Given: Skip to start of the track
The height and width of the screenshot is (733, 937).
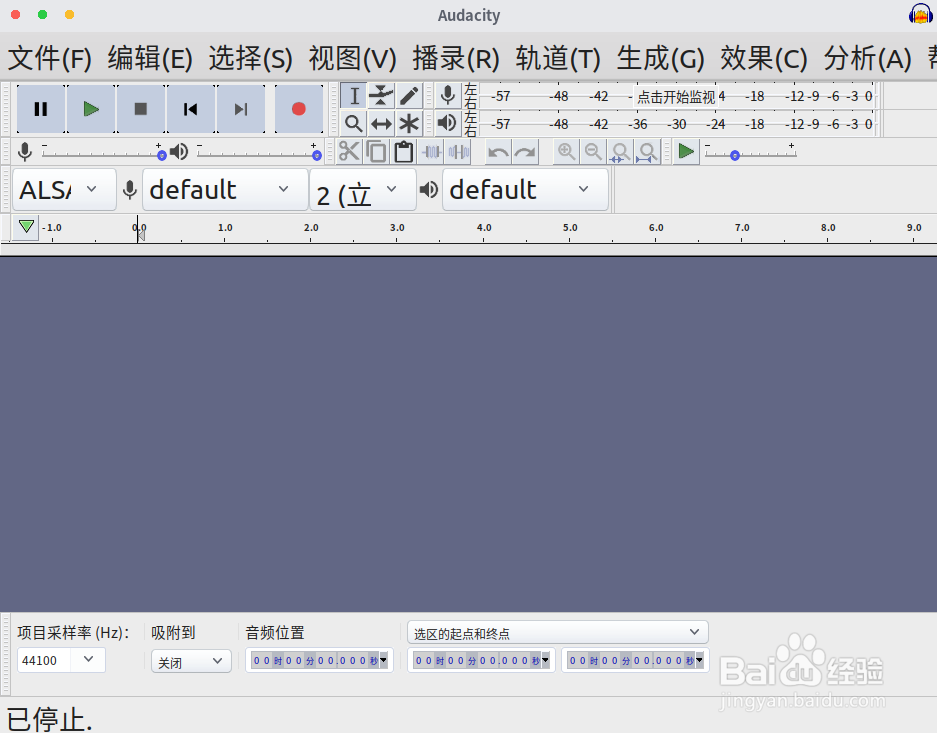Looking at the screenshot, I should (191, 109).
